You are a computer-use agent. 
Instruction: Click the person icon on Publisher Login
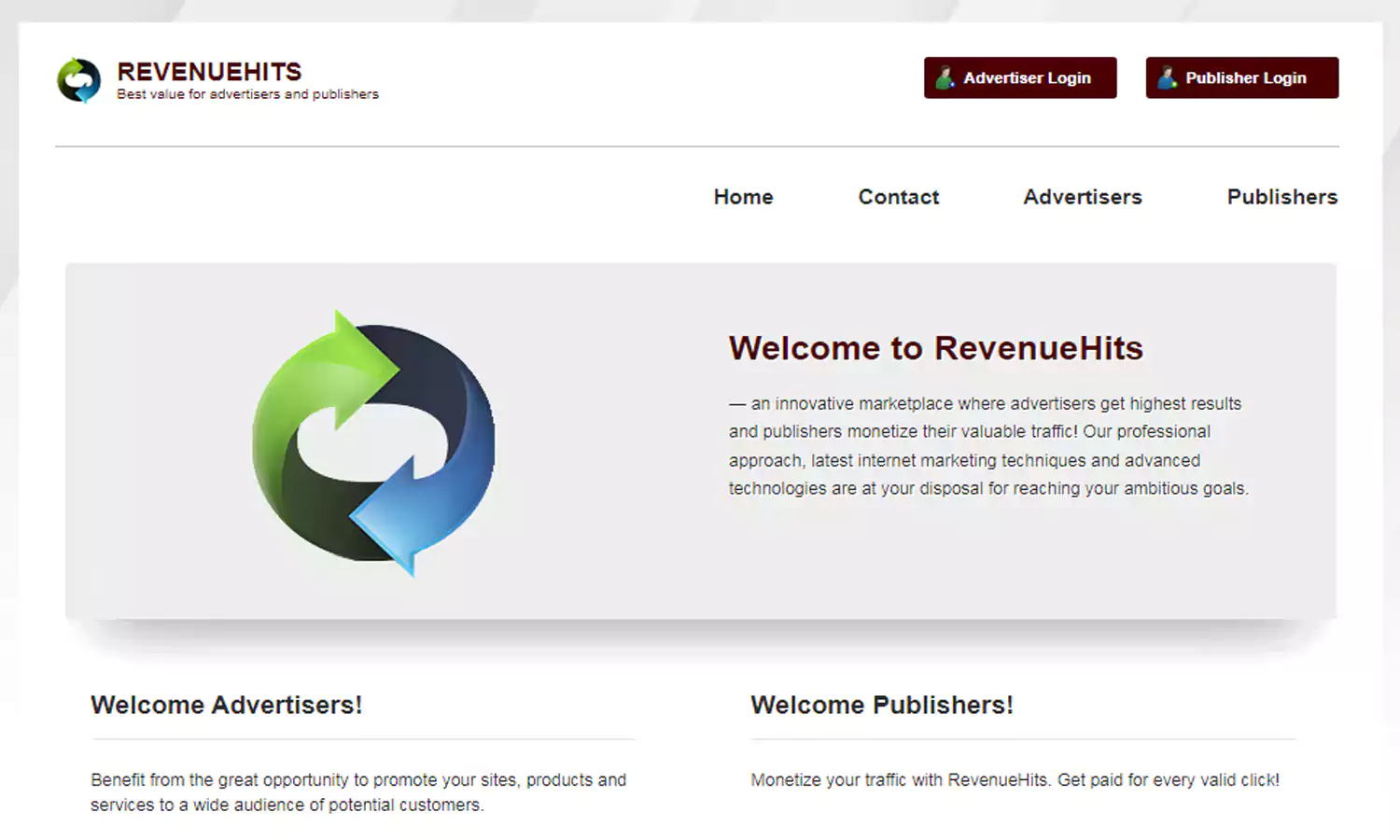(1167, 78)
